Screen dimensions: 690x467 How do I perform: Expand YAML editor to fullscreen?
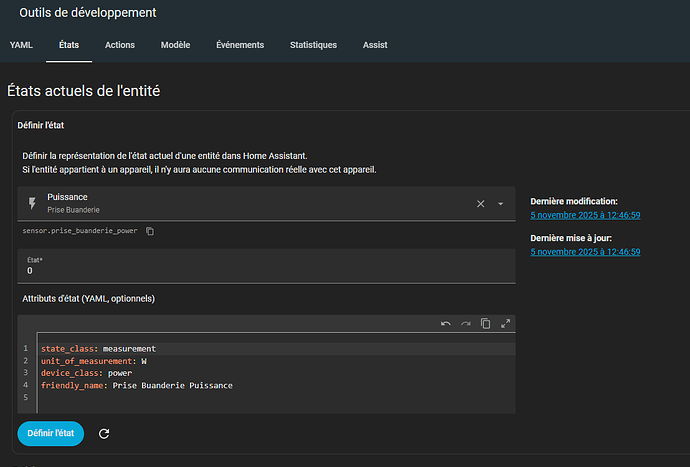505,324
